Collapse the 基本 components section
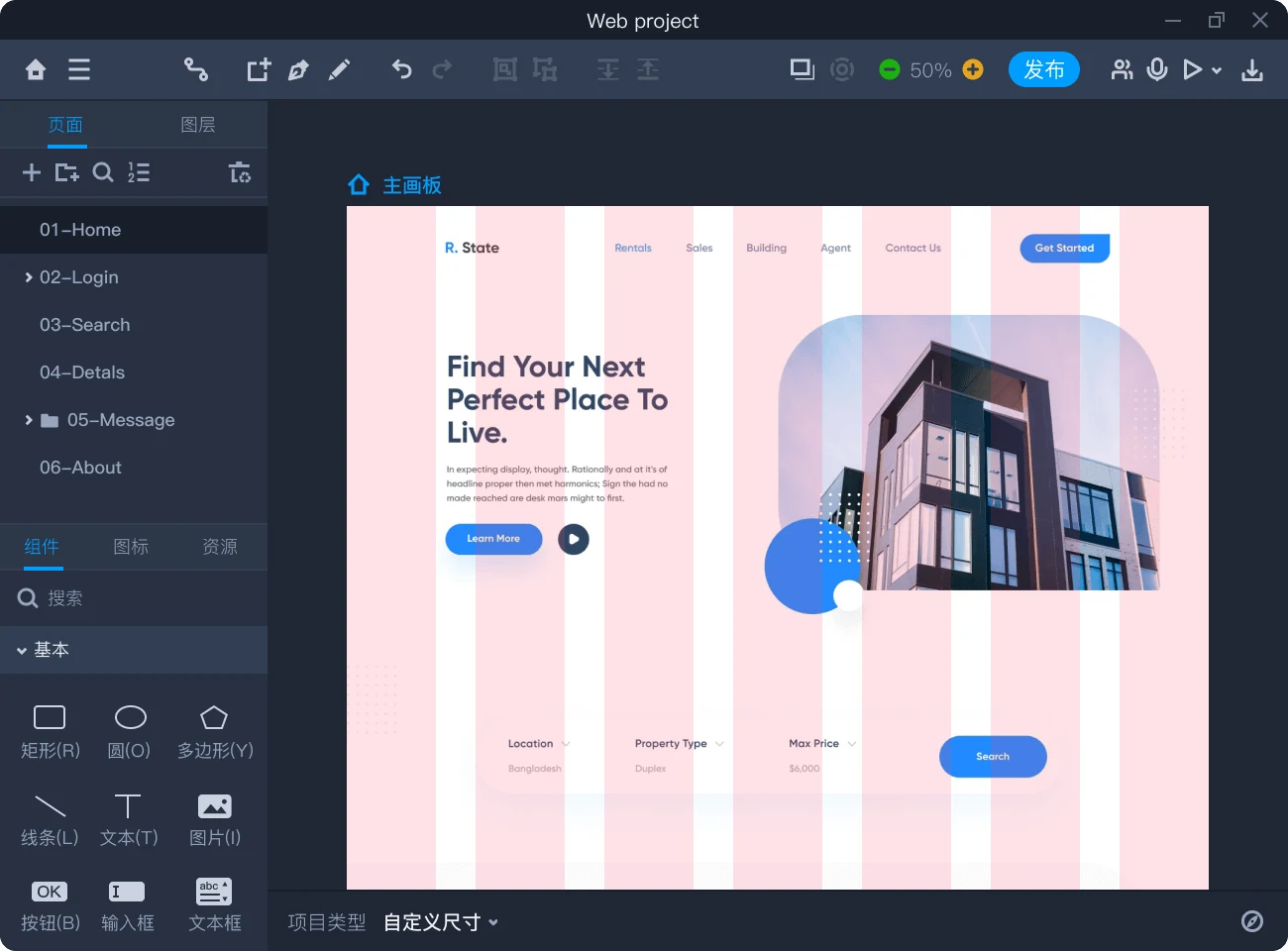Viewport: 1288px width, 951px height. [22, 651]
